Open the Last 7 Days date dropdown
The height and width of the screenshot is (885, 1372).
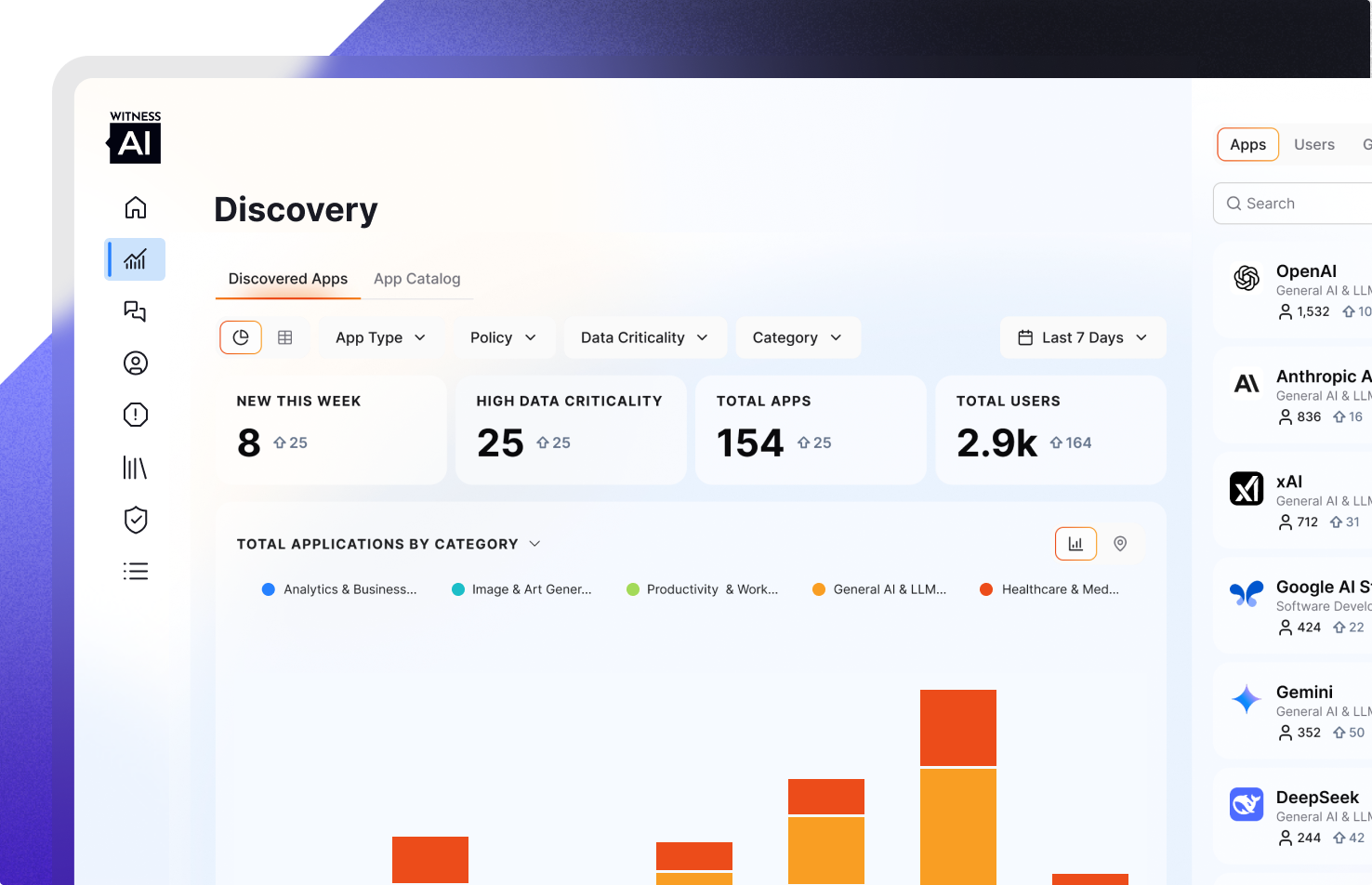(x=1083, y=337)
